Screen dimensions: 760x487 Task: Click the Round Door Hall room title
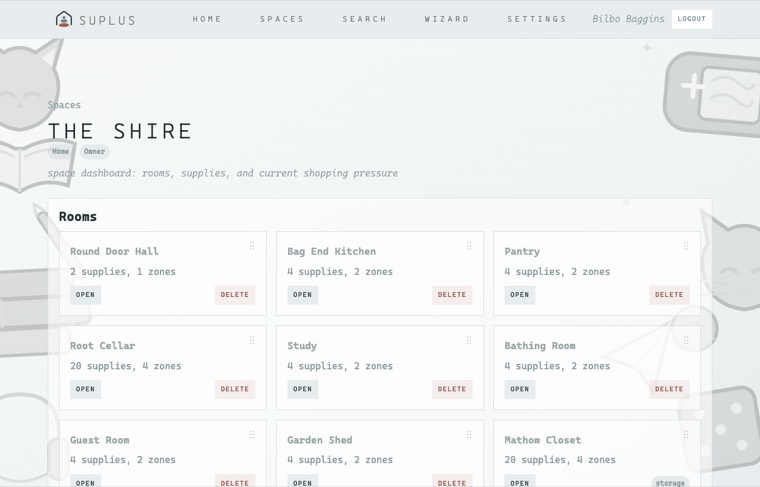(114, 251)
